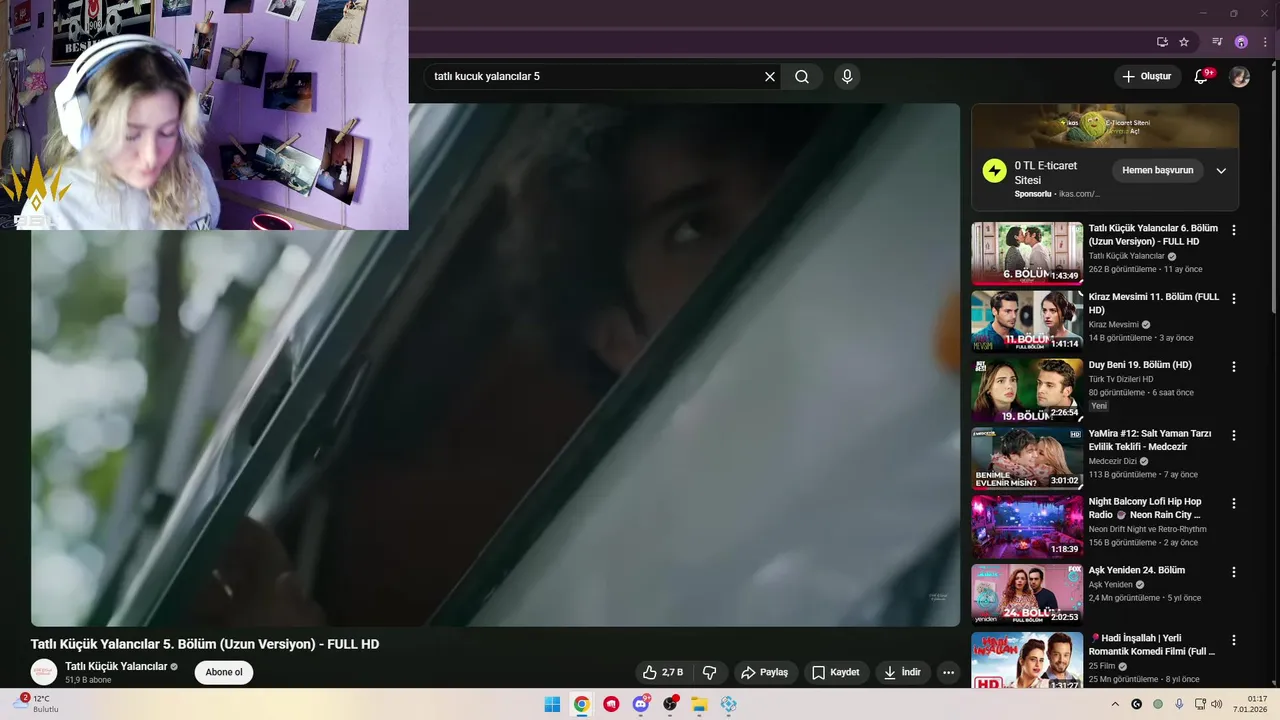Share the video via Paylaş
Viewport: 1280px width, 720px height.
click(x=765, y=672)
